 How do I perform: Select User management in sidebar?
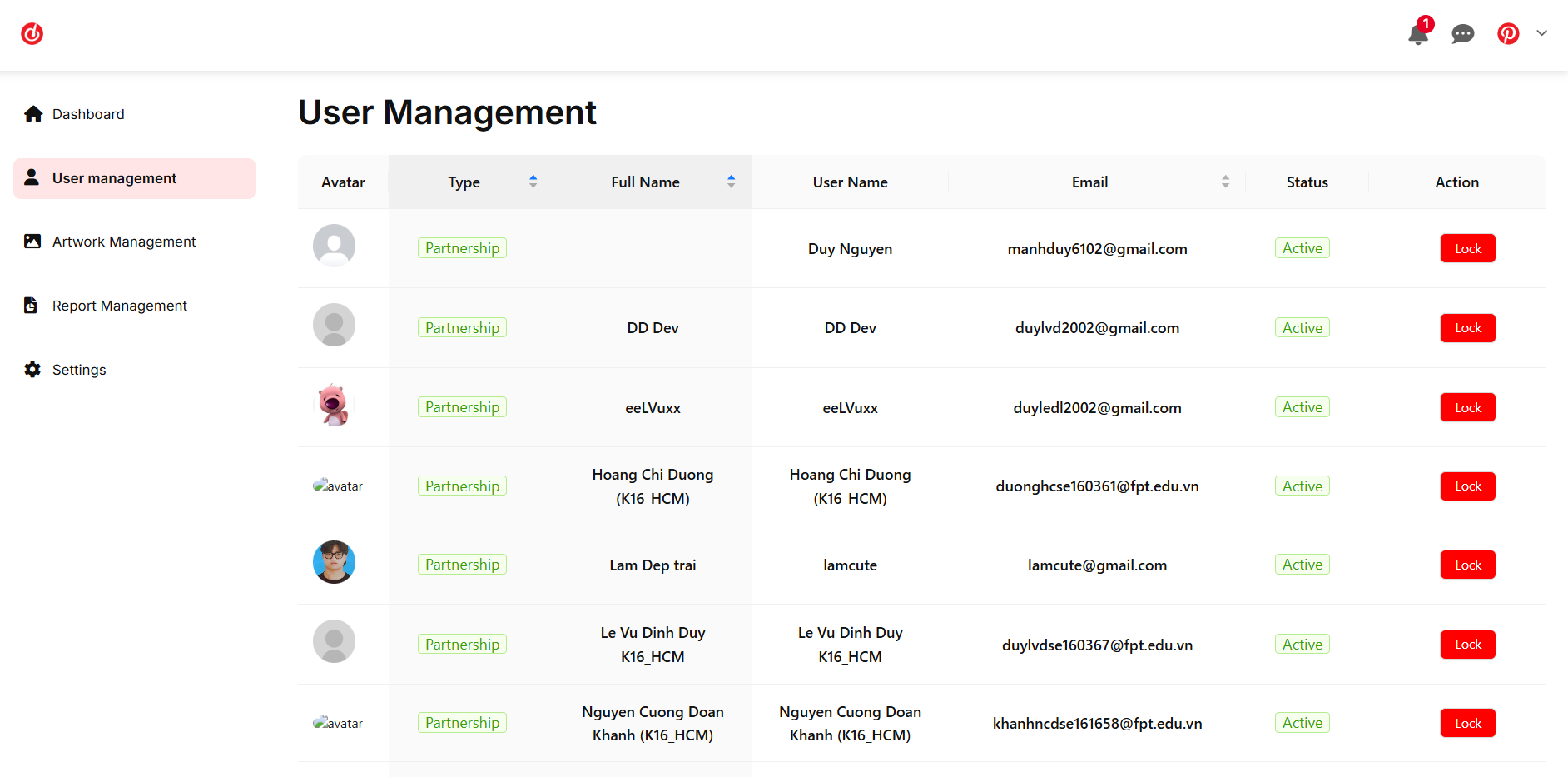[x=134, y=178]
